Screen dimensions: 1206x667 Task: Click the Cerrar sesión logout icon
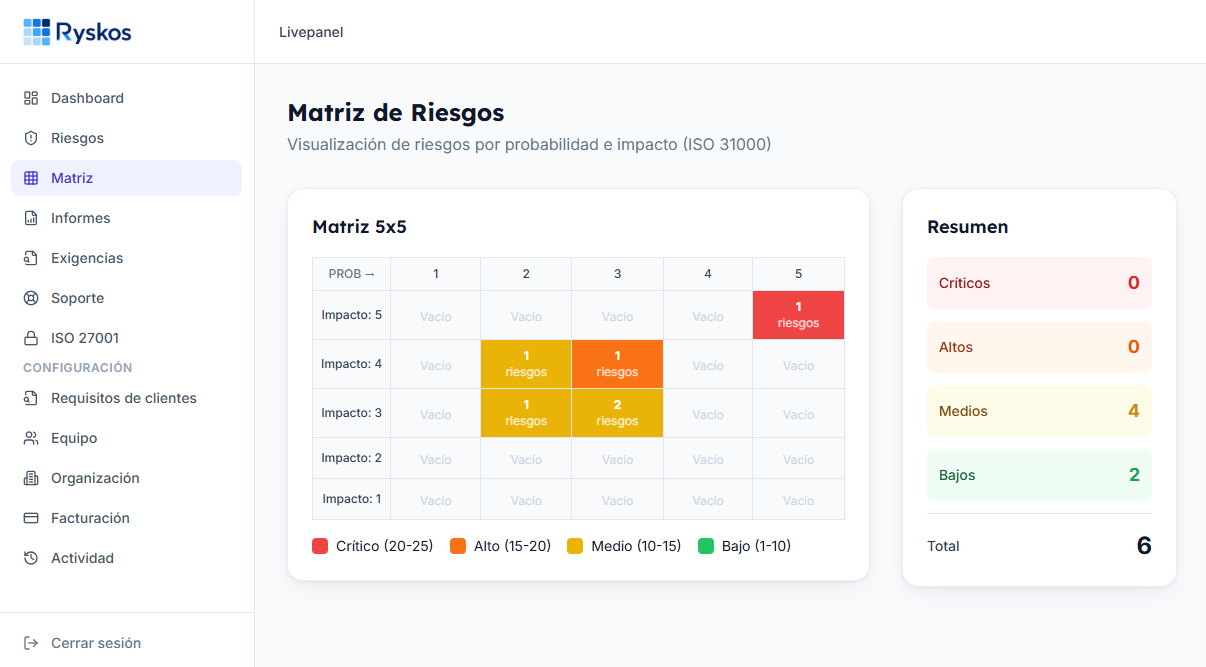[x=31, y=643]
